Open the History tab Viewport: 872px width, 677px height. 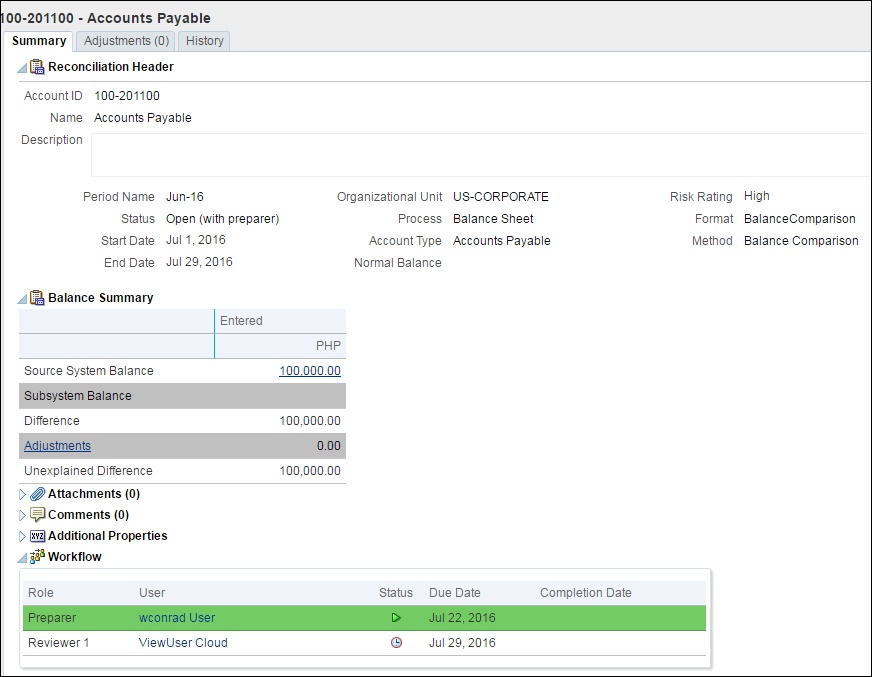[x=204, y=41]
